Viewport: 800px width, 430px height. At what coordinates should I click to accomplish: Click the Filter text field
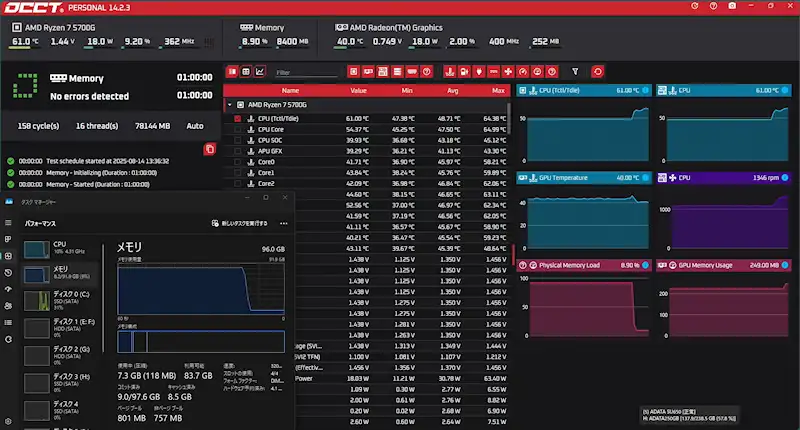(x=305, y=72)
